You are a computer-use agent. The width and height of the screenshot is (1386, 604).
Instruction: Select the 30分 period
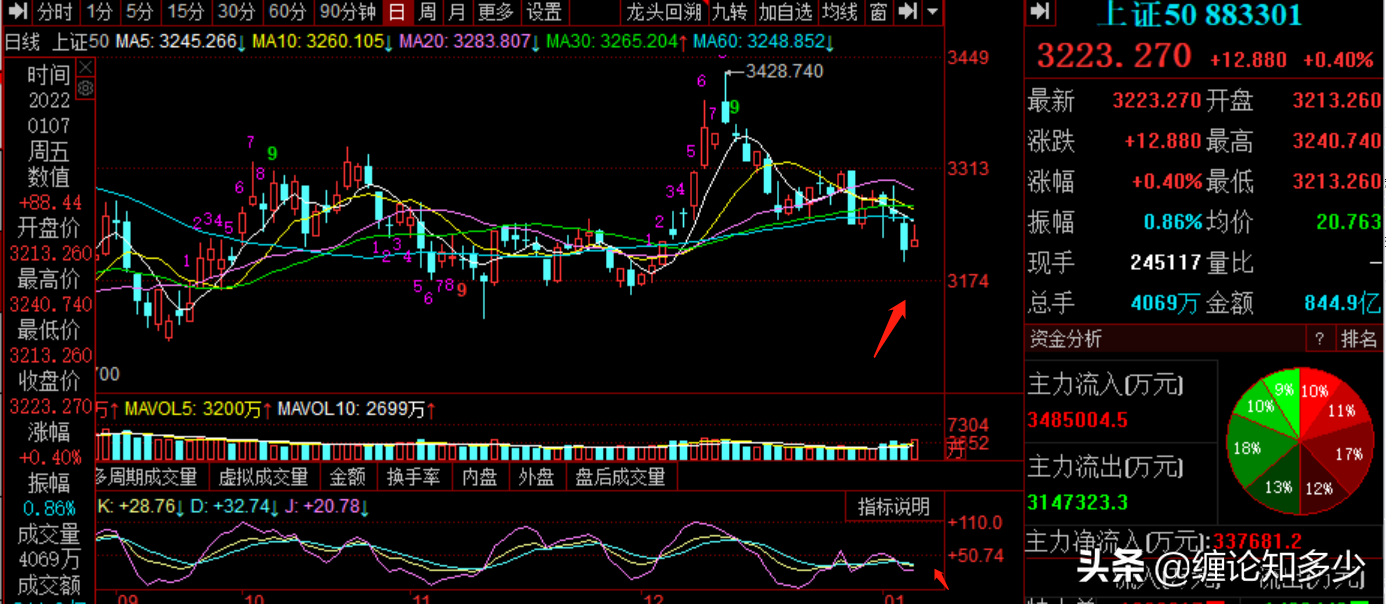pos(237,12)
